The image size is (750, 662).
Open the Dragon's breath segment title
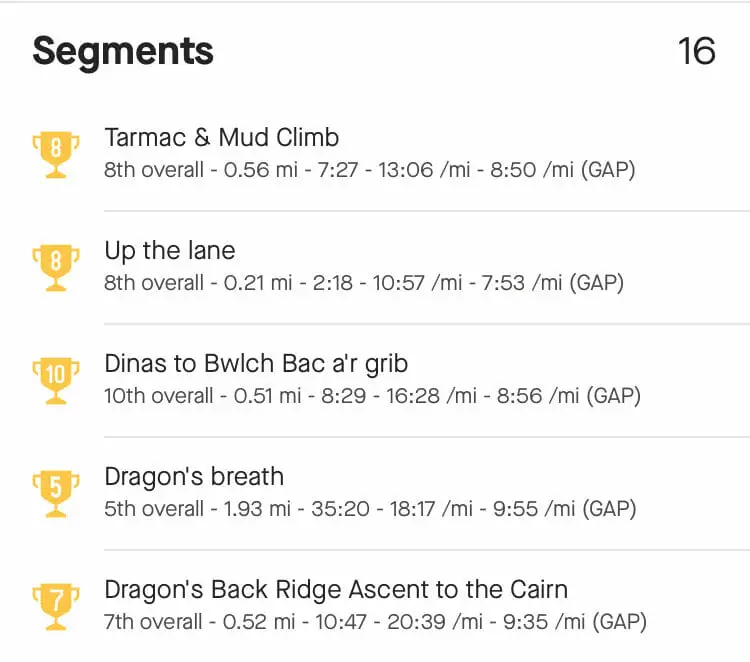pyautogui.click(x=194, y=476)
